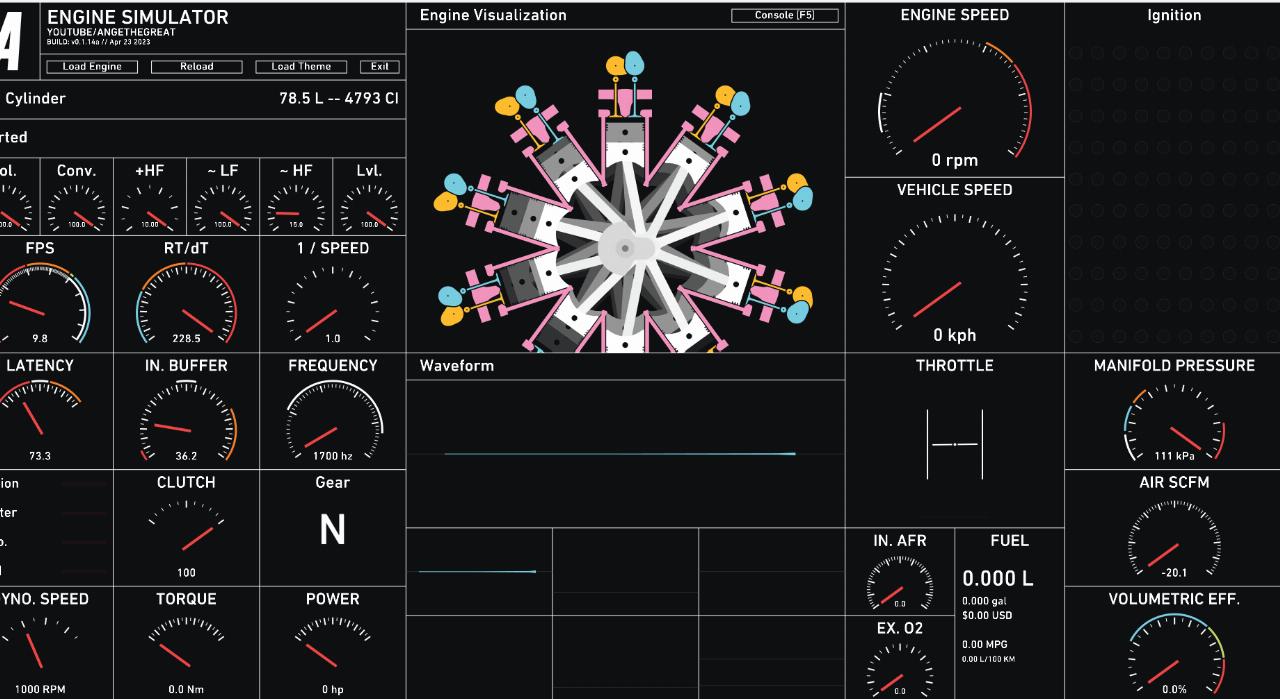Click the Power hp gauge
1280x699 pixels.
click(332, 650)
